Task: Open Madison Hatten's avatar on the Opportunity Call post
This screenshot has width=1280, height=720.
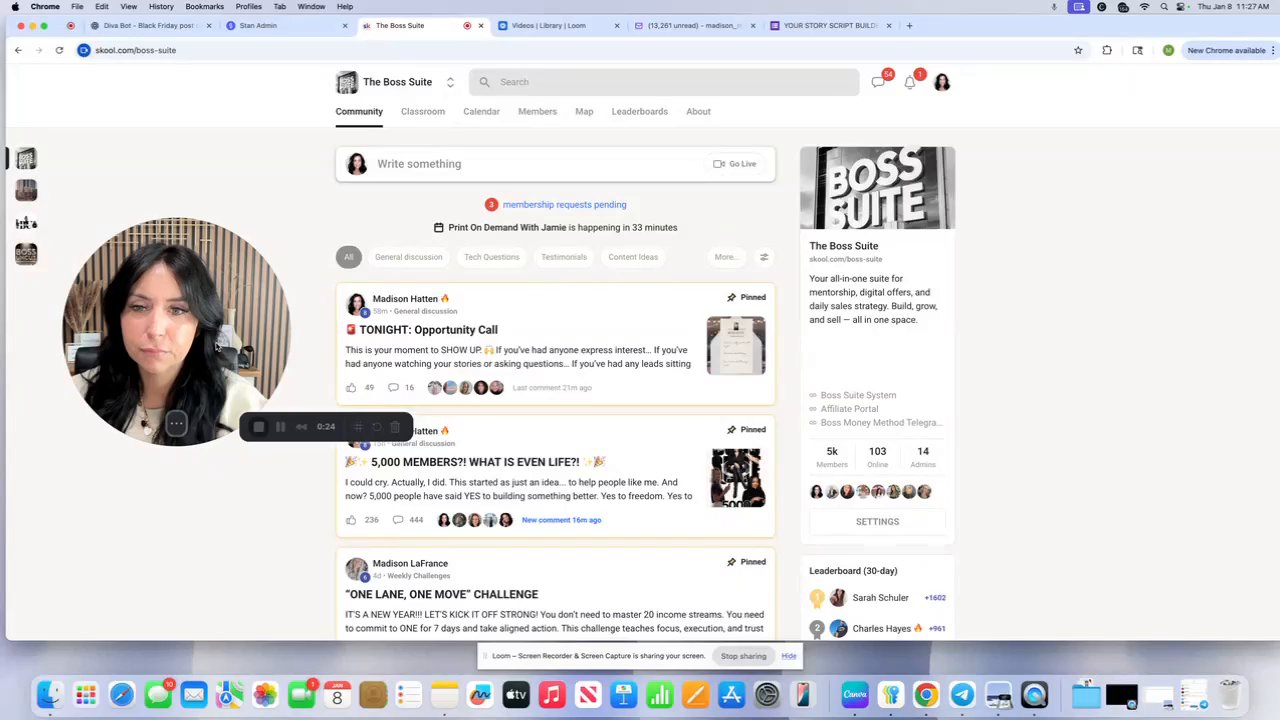Action: (x=356, y=303)
